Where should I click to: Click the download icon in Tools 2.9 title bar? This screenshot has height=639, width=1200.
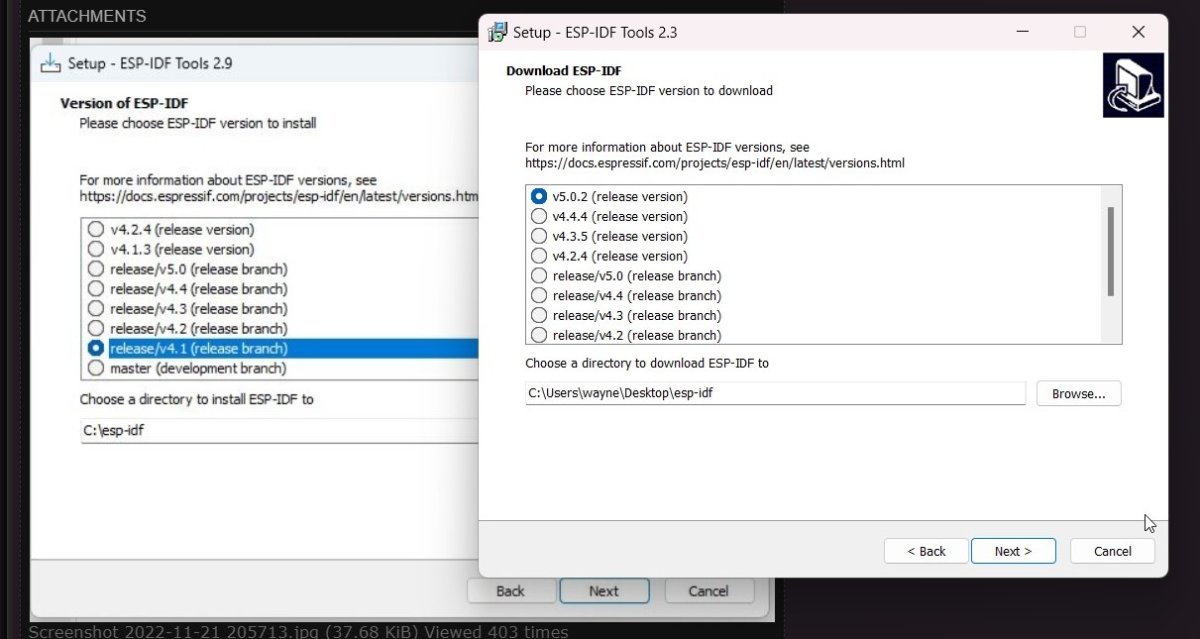49,63
